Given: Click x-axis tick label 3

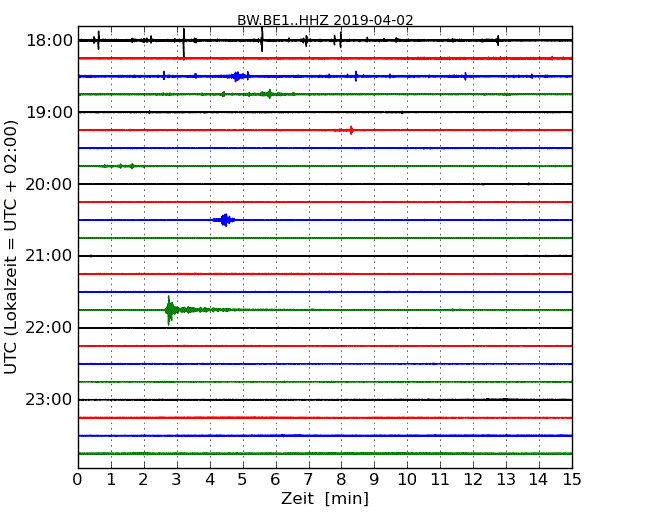Looking at the screenshot, I should [177, 480].
